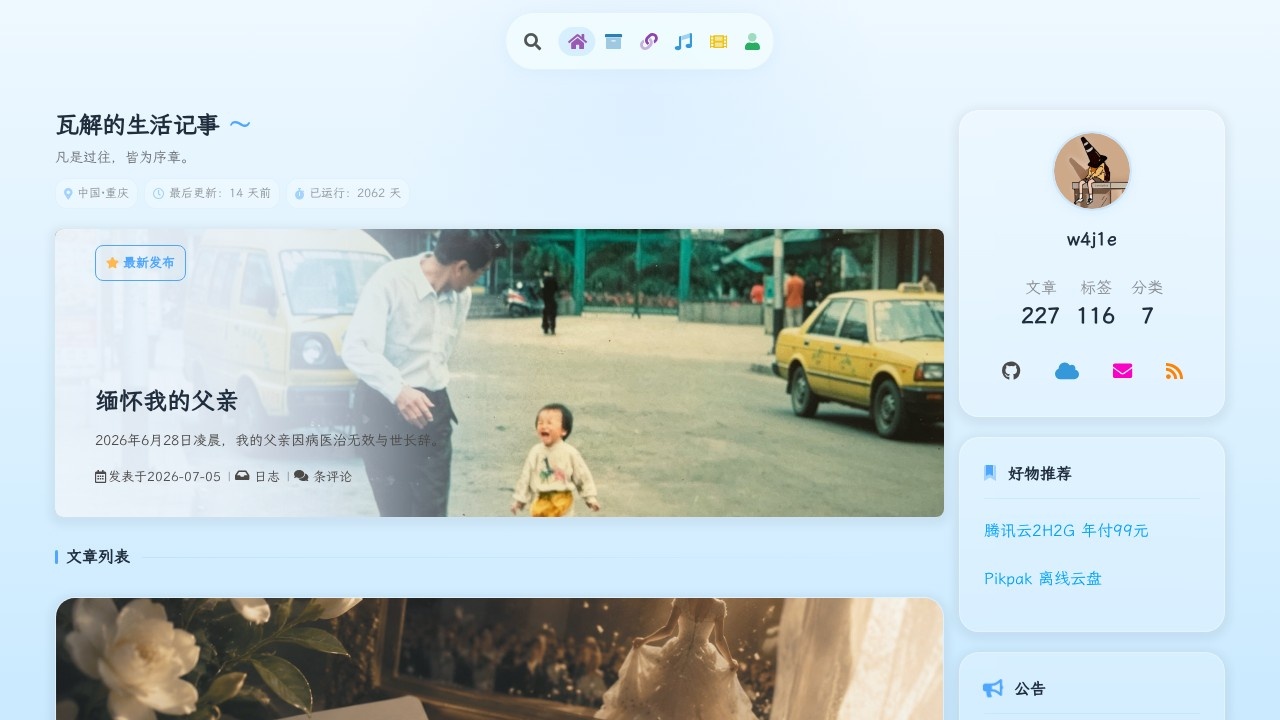Open the 腾讯云2H2G 年付99元 link

tap(1066, 531)
